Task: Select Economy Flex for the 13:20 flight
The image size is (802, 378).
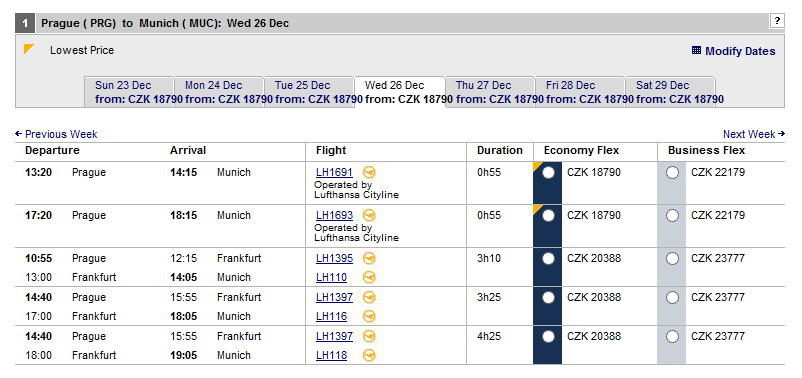Action: pos(548,173)
